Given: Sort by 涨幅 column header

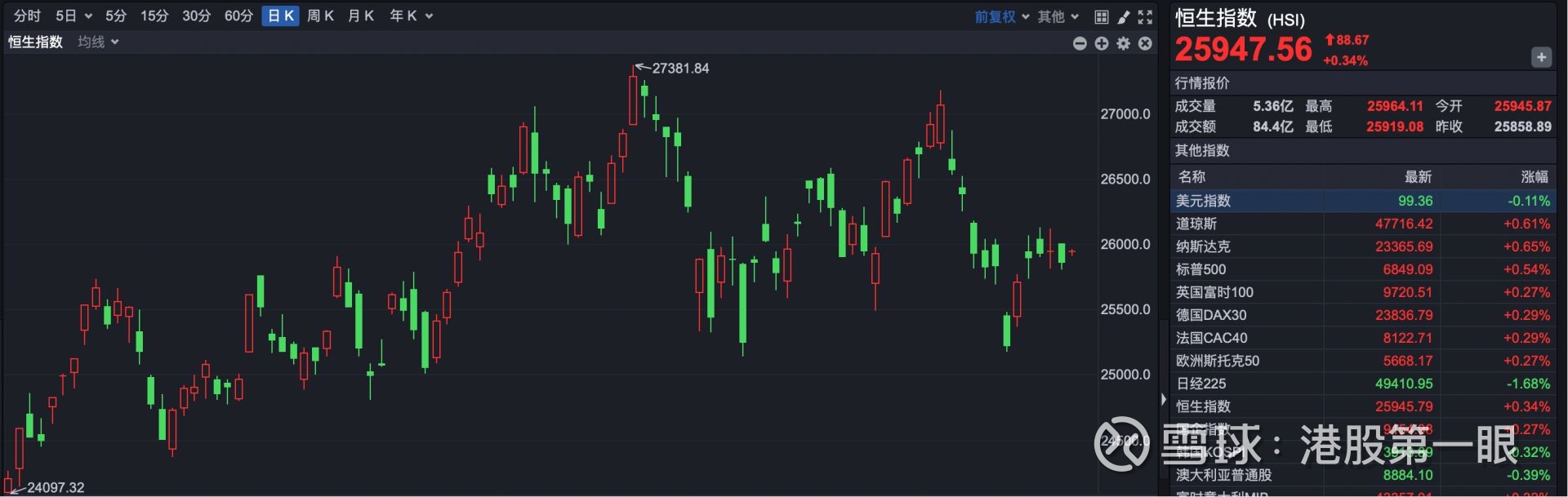Looking at the screenshot, I should pyautogui.click(x=1535, y=177).
